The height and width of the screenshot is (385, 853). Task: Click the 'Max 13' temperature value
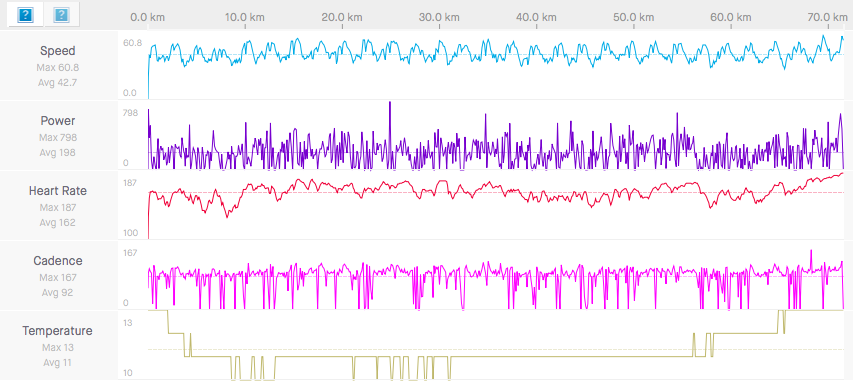pos(58,347)
